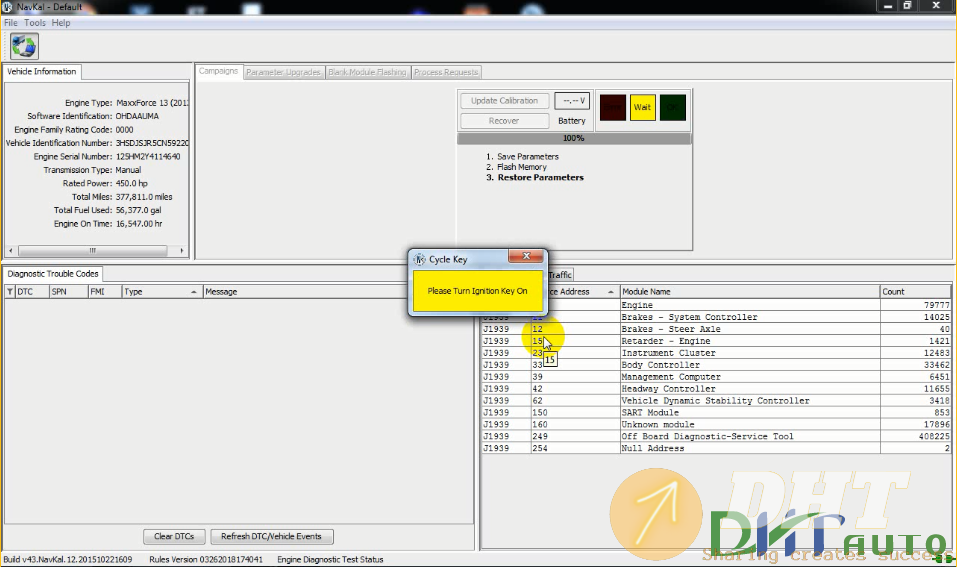Select the Management Computer row

(715, 377)
